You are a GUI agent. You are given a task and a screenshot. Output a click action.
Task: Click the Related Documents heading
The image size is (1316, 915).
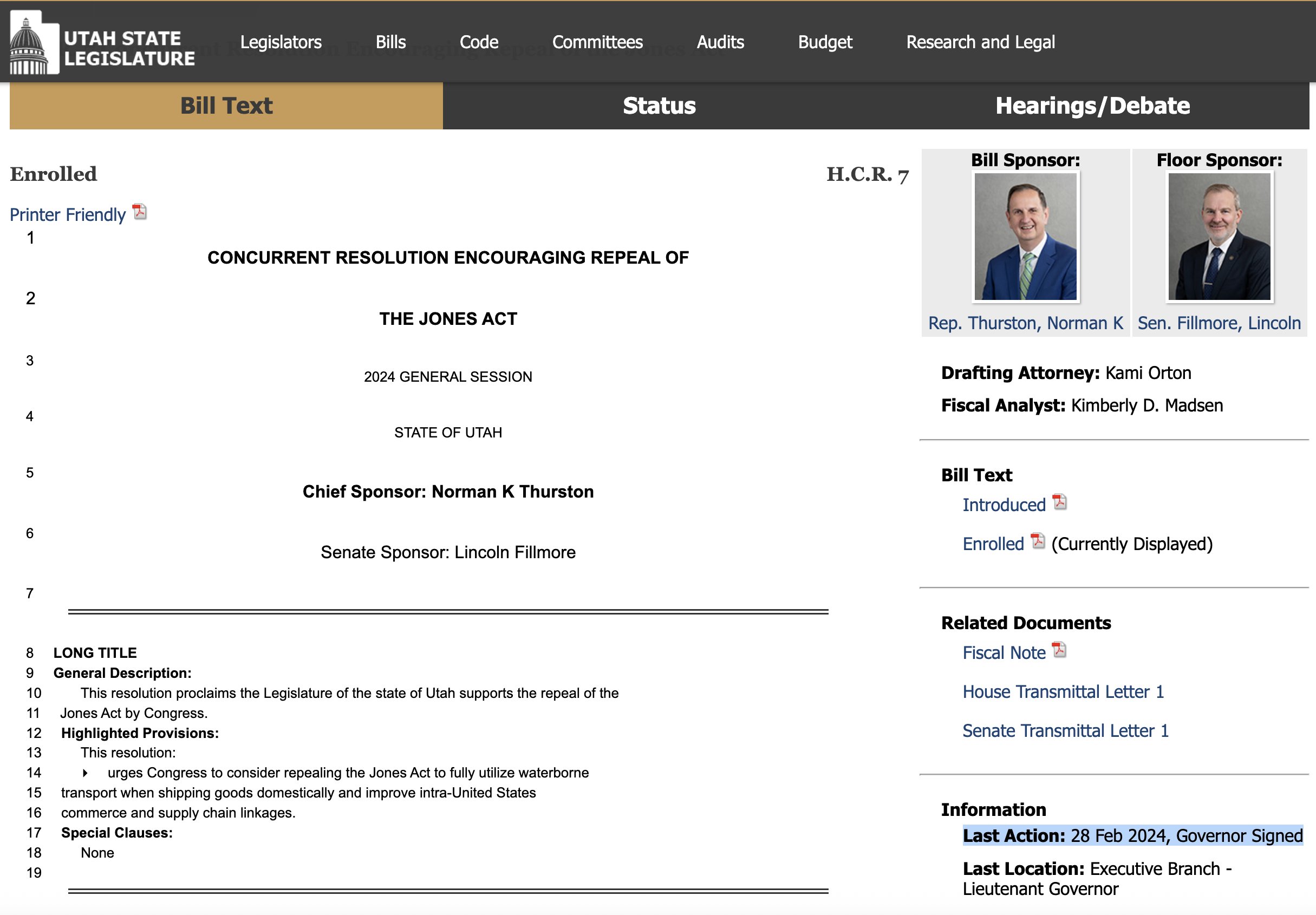tap(1026, 623)
